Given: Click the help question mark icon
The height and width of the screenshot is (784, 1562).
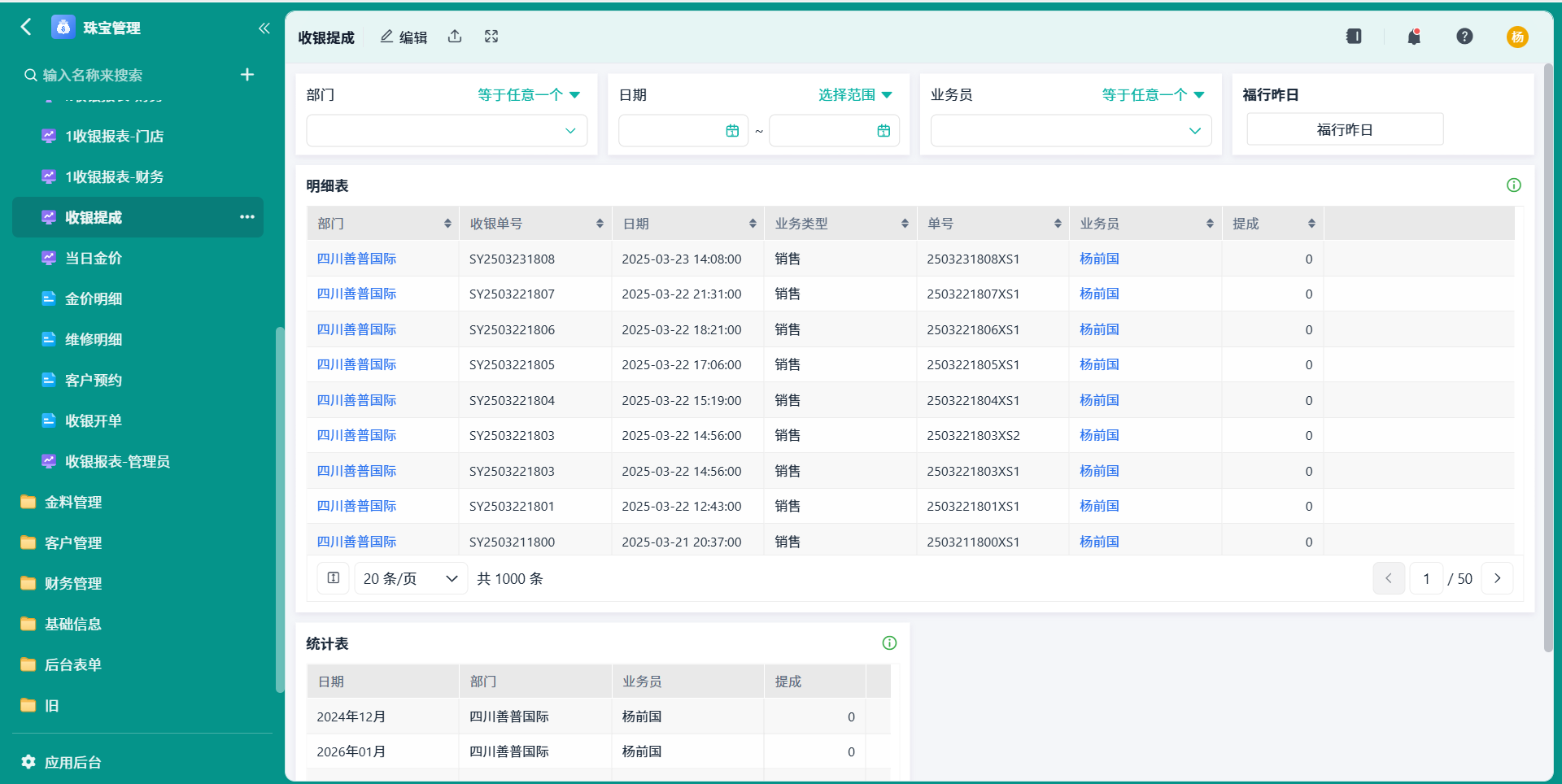Looking at the screenshot, I should (x=1464, y=36).
